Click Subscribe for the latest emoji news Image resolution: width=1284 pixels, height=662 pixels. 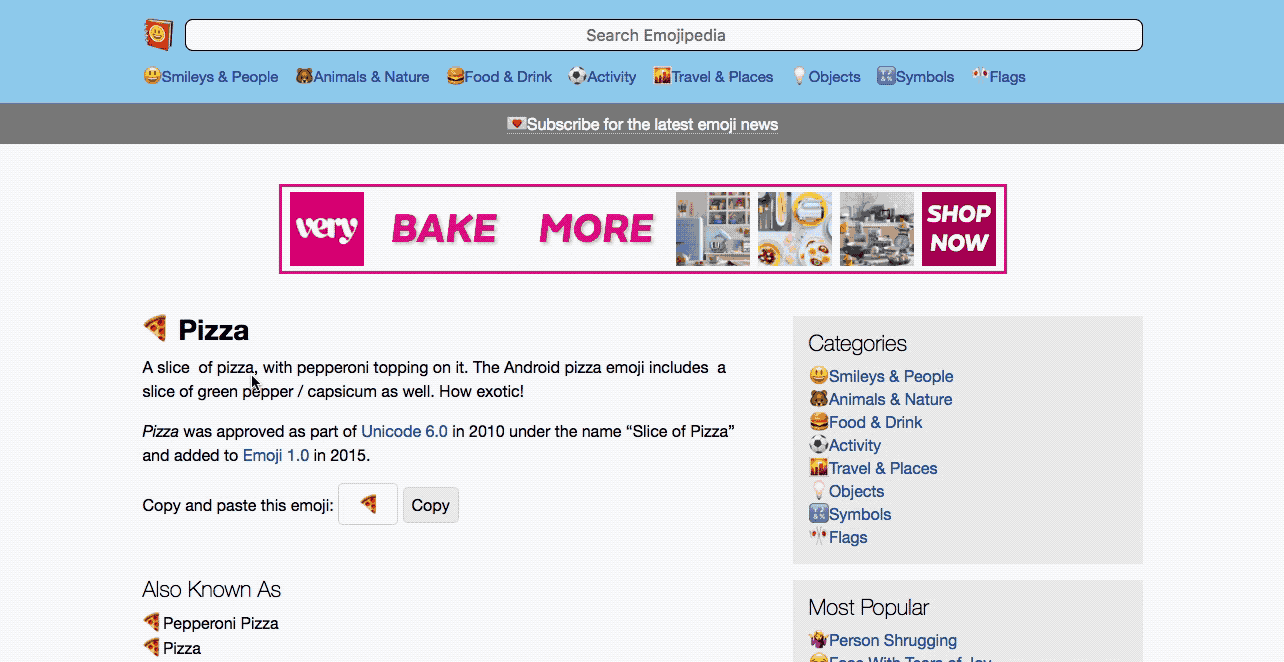pos(642,124)
